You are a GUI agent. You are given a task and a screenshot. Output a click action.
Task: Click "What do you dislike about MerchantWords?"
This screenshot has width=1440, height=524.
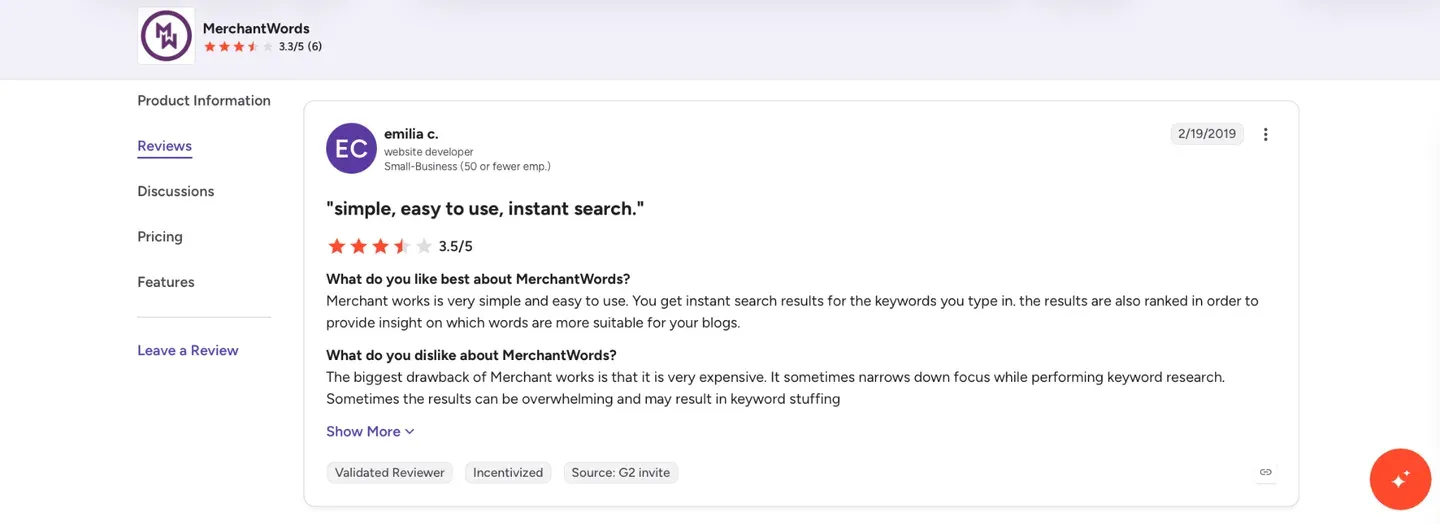(x=471, y=355)
